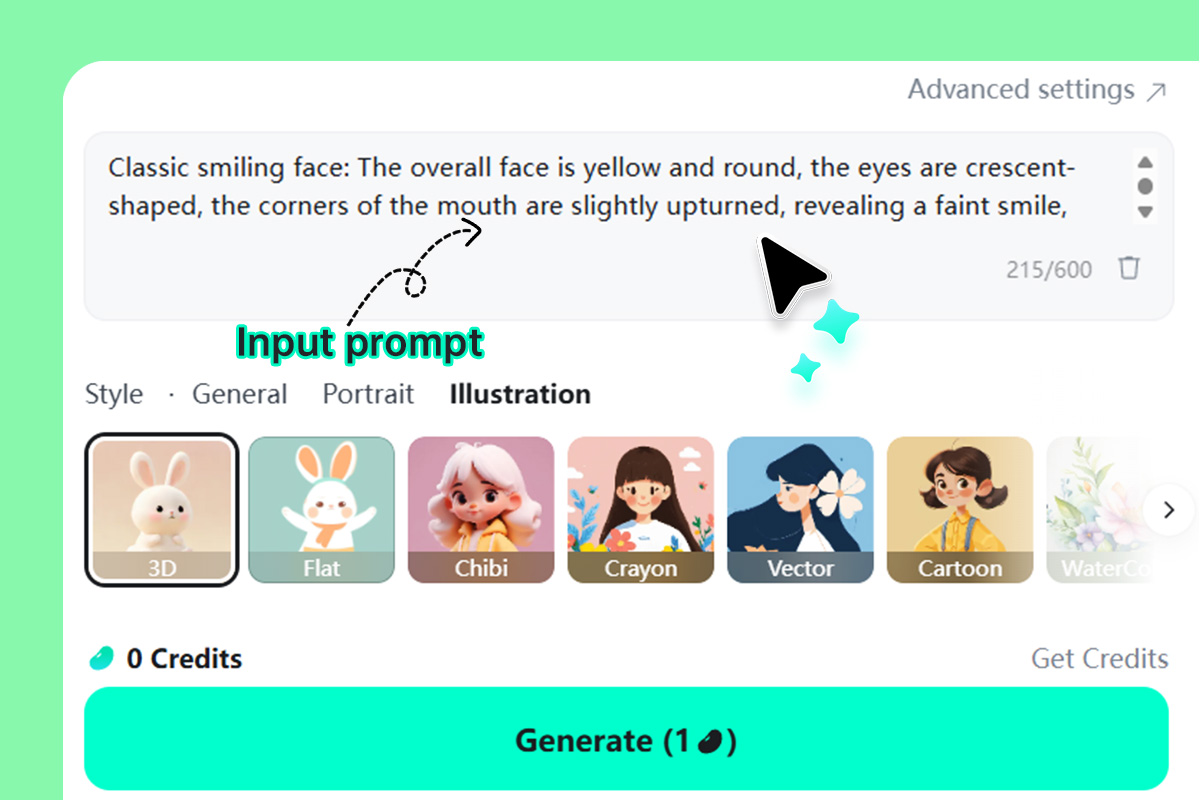Choose the Flat bunny style
The image size is (1200, 800).
pyautogui.click(x=321, y=510)
